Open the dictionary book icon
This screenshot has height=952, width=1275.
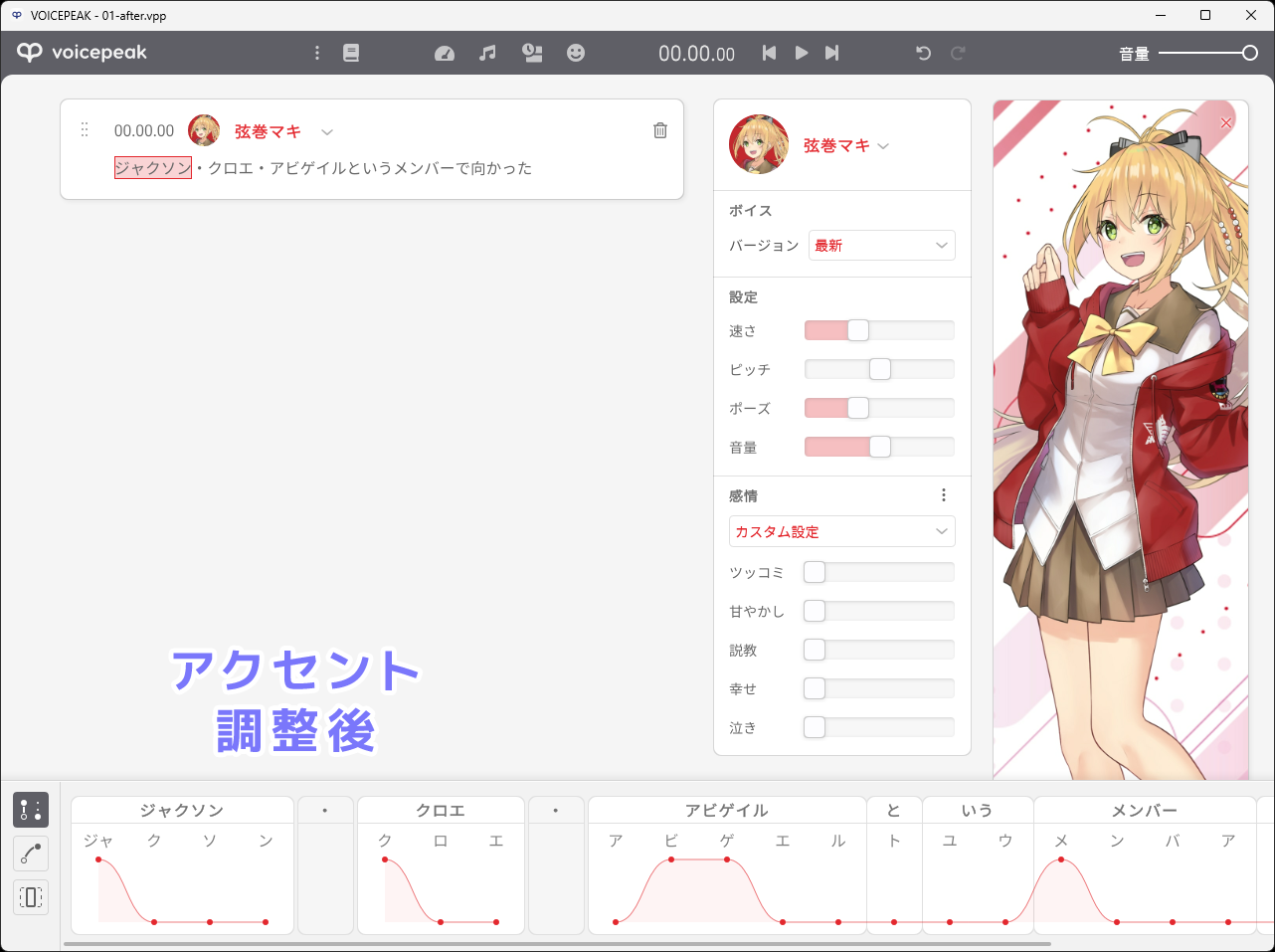point(351,53)
